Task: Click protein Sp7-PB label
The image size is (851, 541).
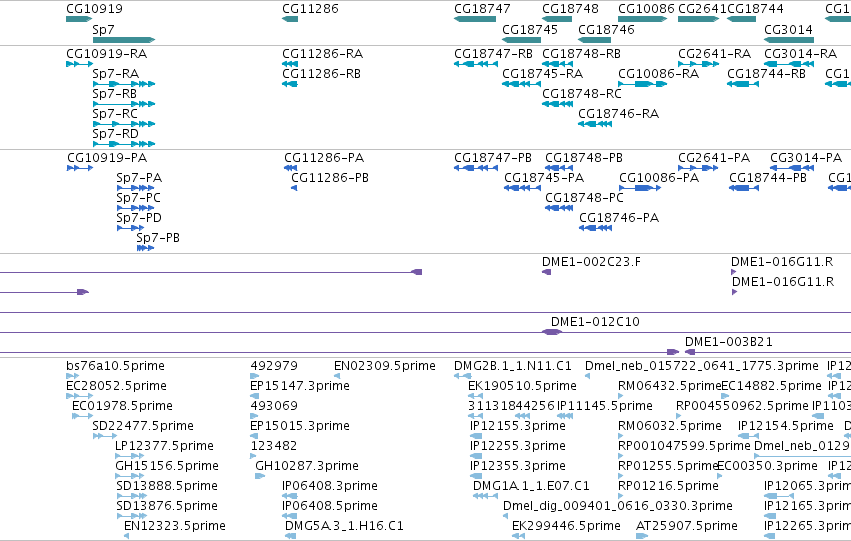Action: click(x=158, y=238)
